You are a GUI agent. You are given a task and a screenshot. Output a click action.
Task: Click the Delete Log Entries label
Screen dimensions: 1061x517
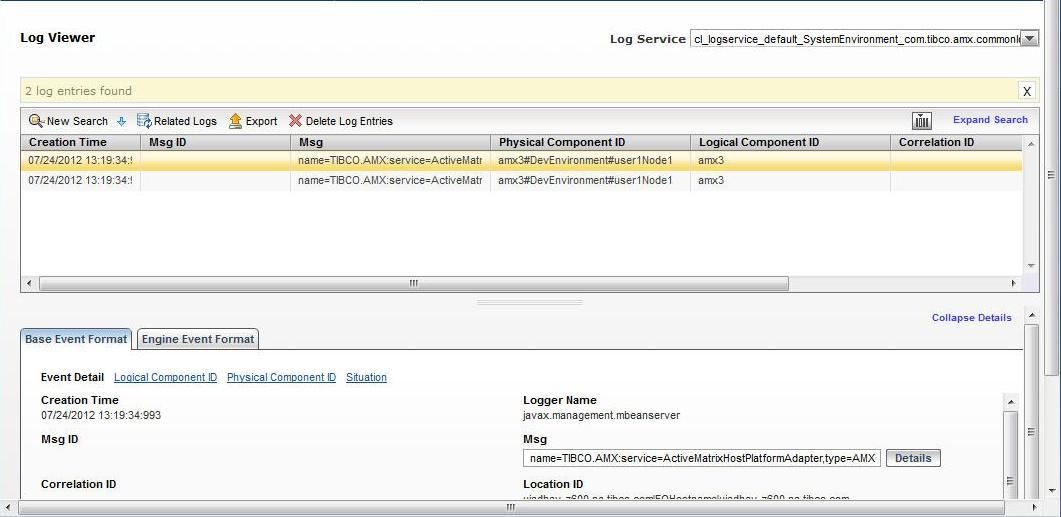pyautogui.click(x=349, y=121)
